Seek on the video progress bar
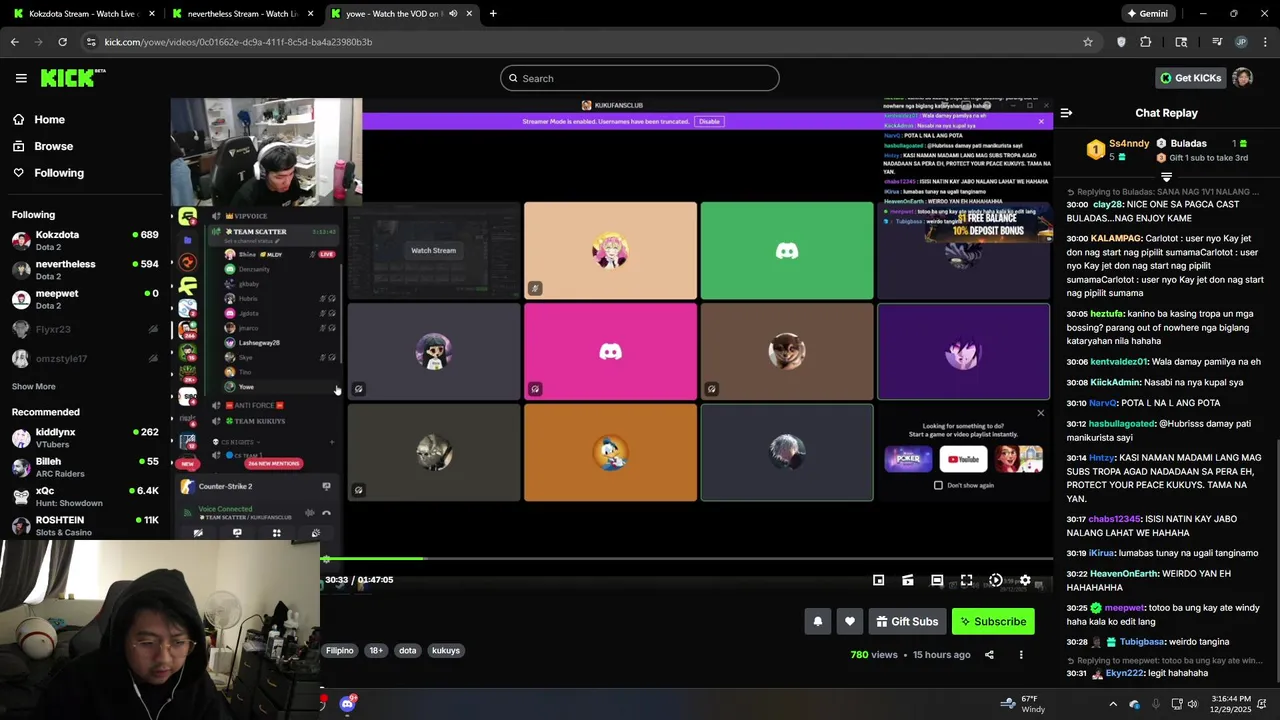The width and height of the screenshot is (1280, 720). pyautogui.click(x=688, y=559)
